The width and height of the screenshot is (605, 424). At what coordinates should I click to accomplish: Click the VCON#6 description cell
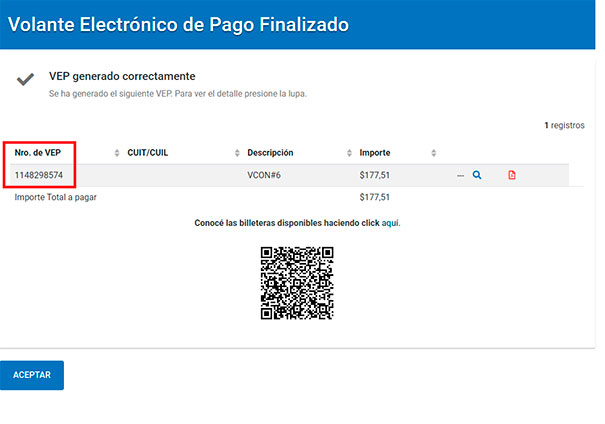tap(264, 175)
